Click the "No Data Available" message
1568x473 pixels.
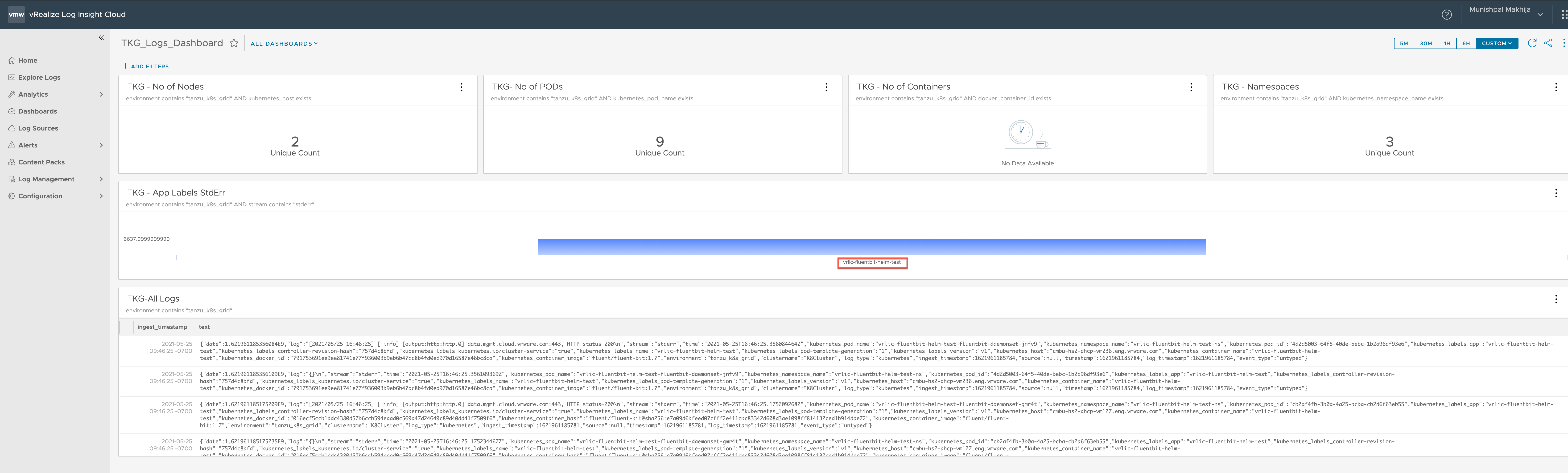coord(1027,163)
